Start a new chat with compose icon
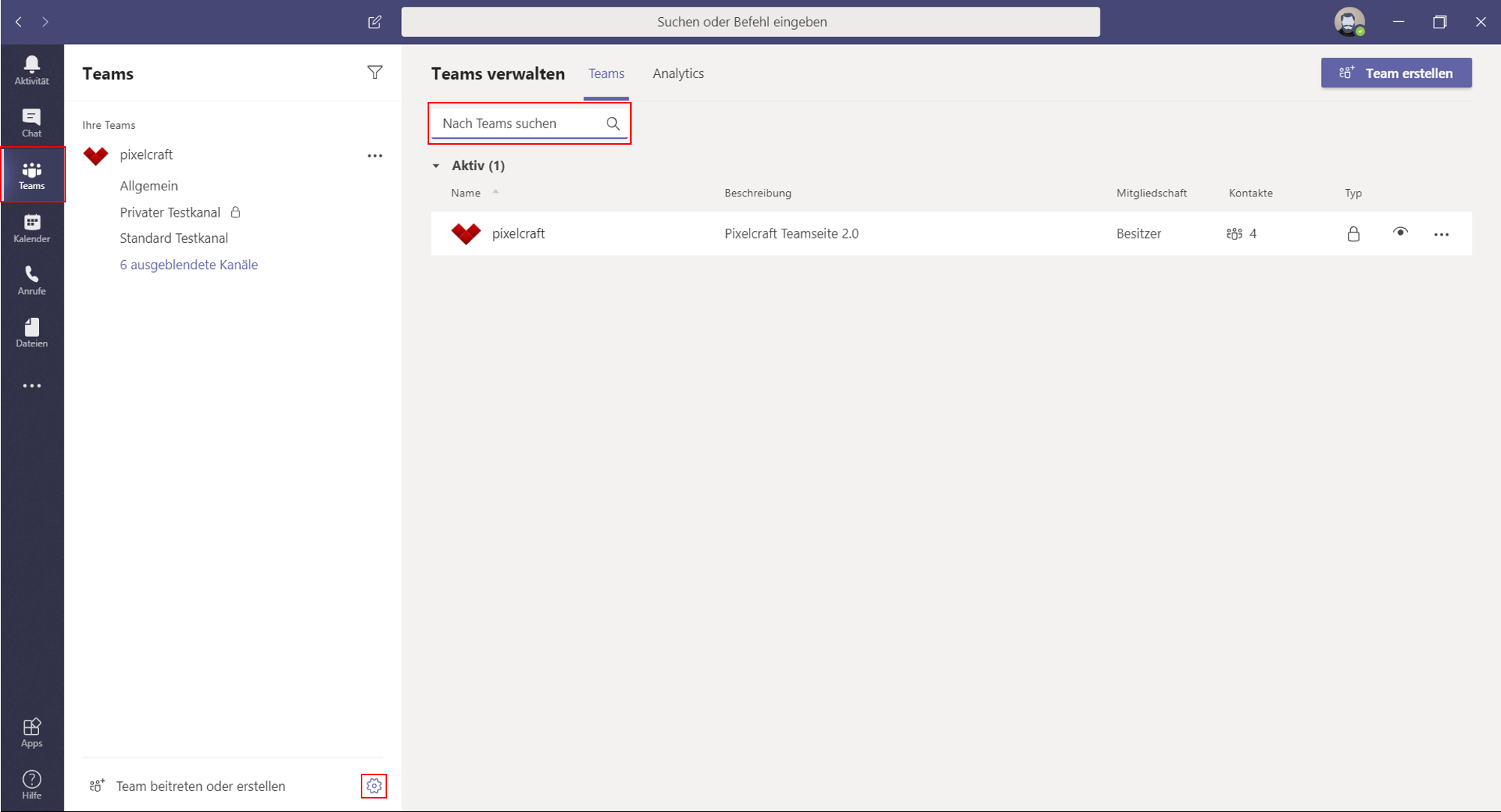The image size is (1501, 812). point(374,22)
